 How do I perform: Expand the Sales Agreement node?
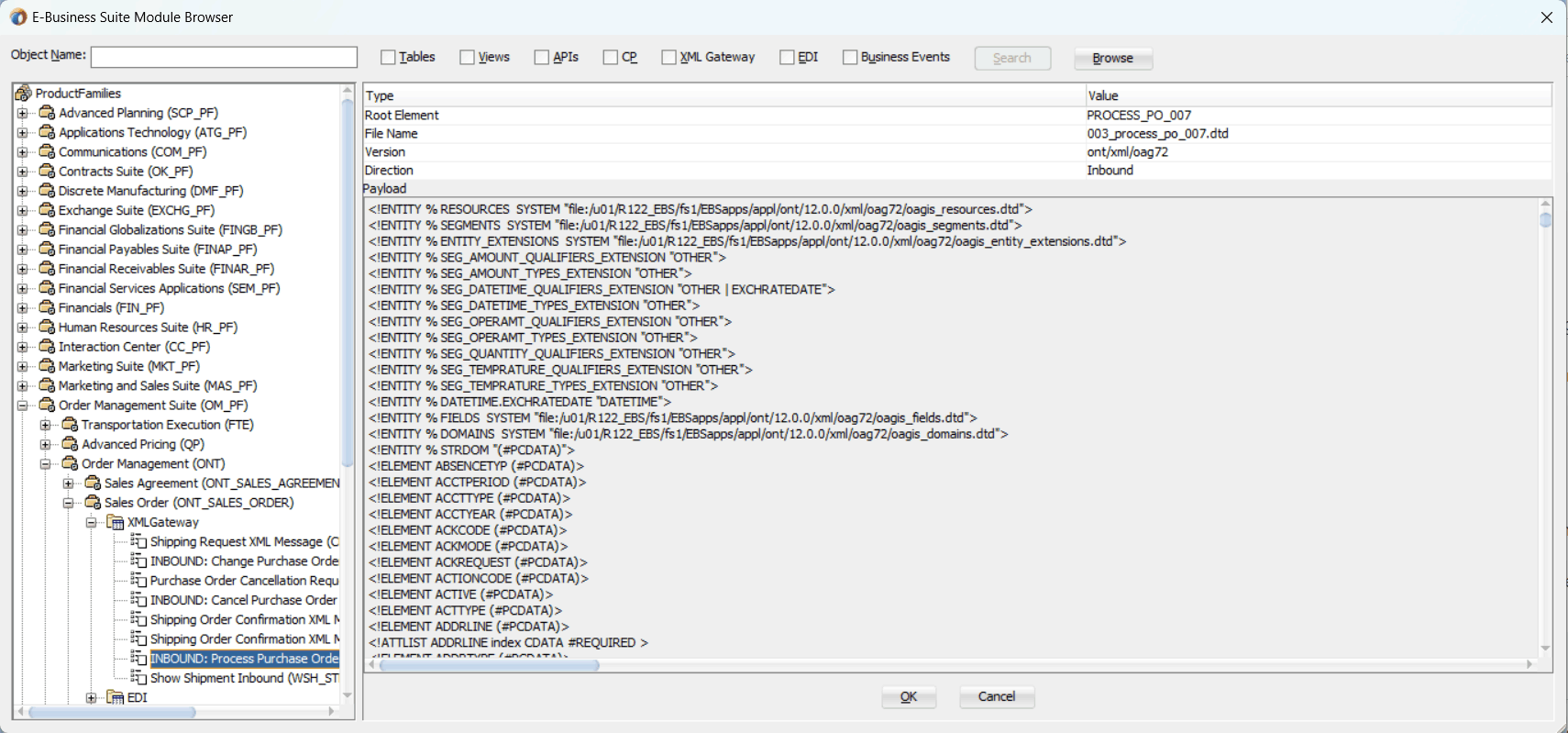[x=68, y=483]
